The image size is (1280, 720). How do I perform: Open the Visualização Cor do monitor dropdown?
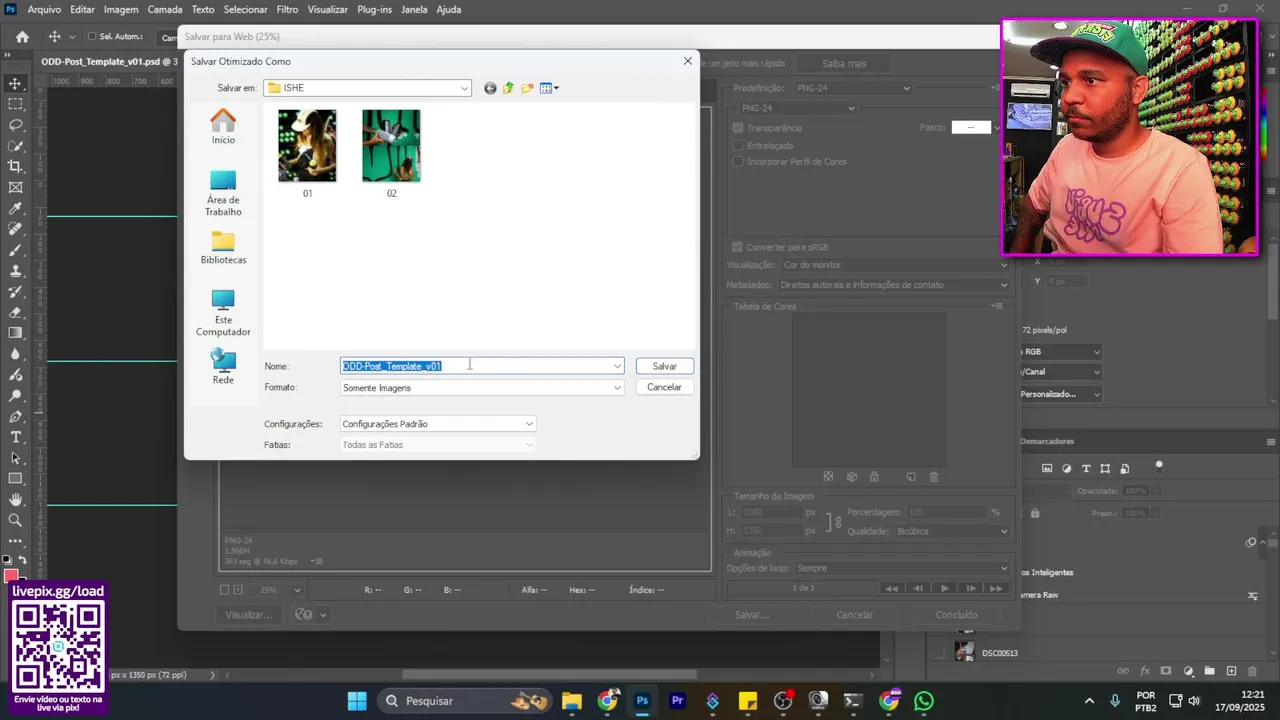pyautogui.click(x=895, y=265)
